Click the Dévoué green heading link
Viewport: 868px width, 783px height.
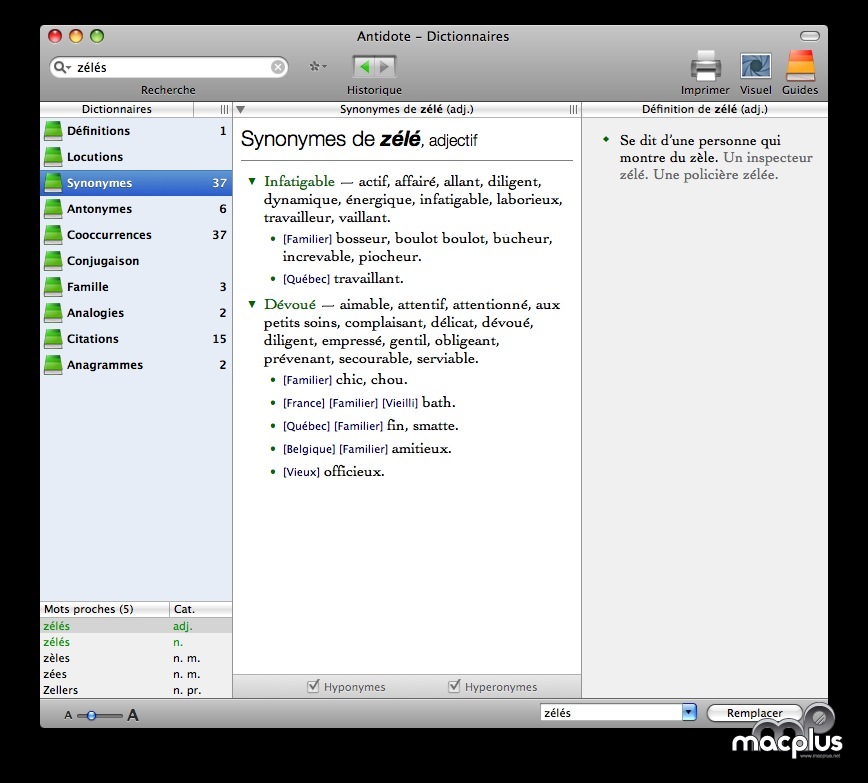tap(290, 305)
